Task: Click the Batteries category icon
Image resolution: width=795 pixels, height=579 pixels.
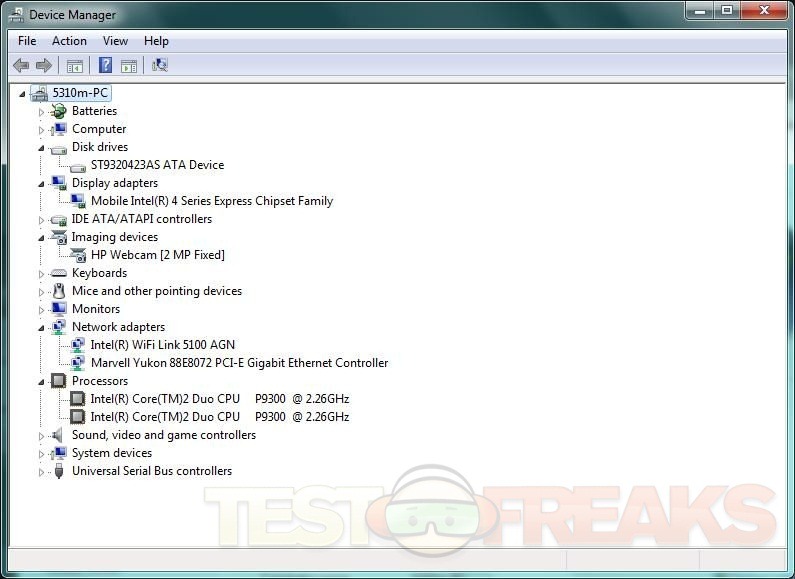Action: 59,111
